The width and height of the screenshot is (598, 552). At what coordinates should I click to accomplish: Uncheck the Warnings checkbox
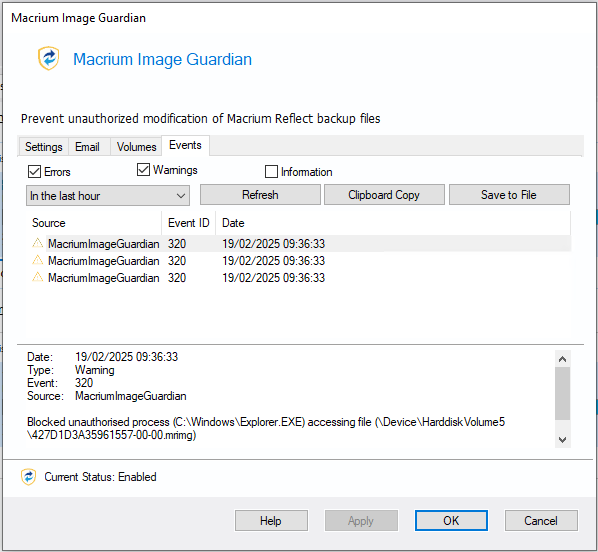coord(143,170)
